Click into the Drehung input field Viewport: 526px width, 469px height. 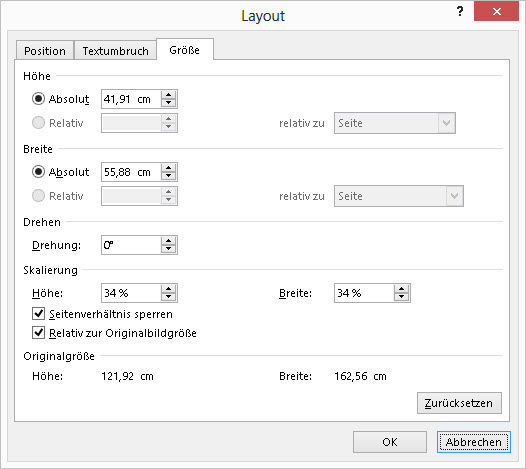point(131,245)
